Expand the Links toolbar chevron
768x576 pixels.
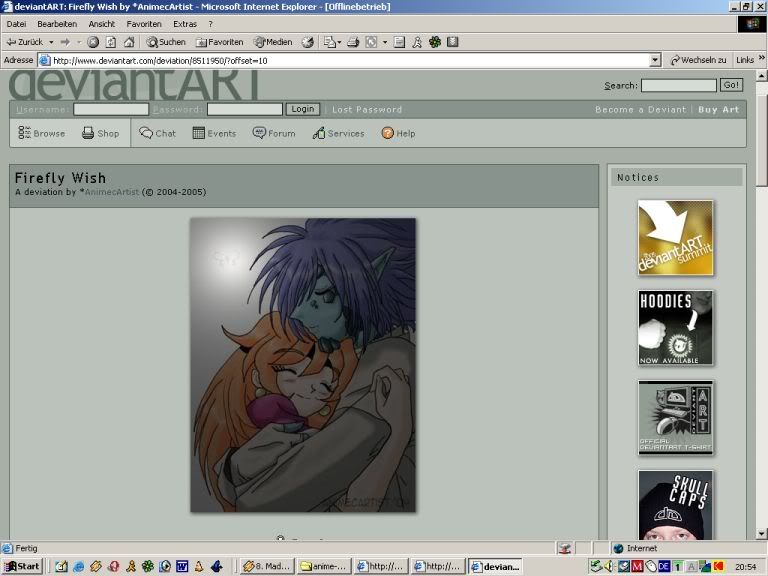[762, 58]
